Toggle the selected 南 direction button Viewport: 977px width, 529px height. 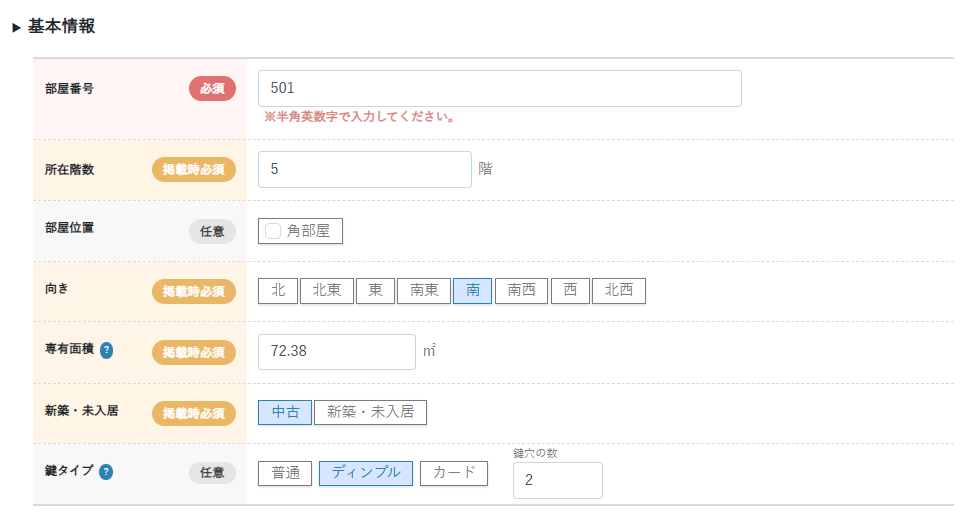[472, 291]
